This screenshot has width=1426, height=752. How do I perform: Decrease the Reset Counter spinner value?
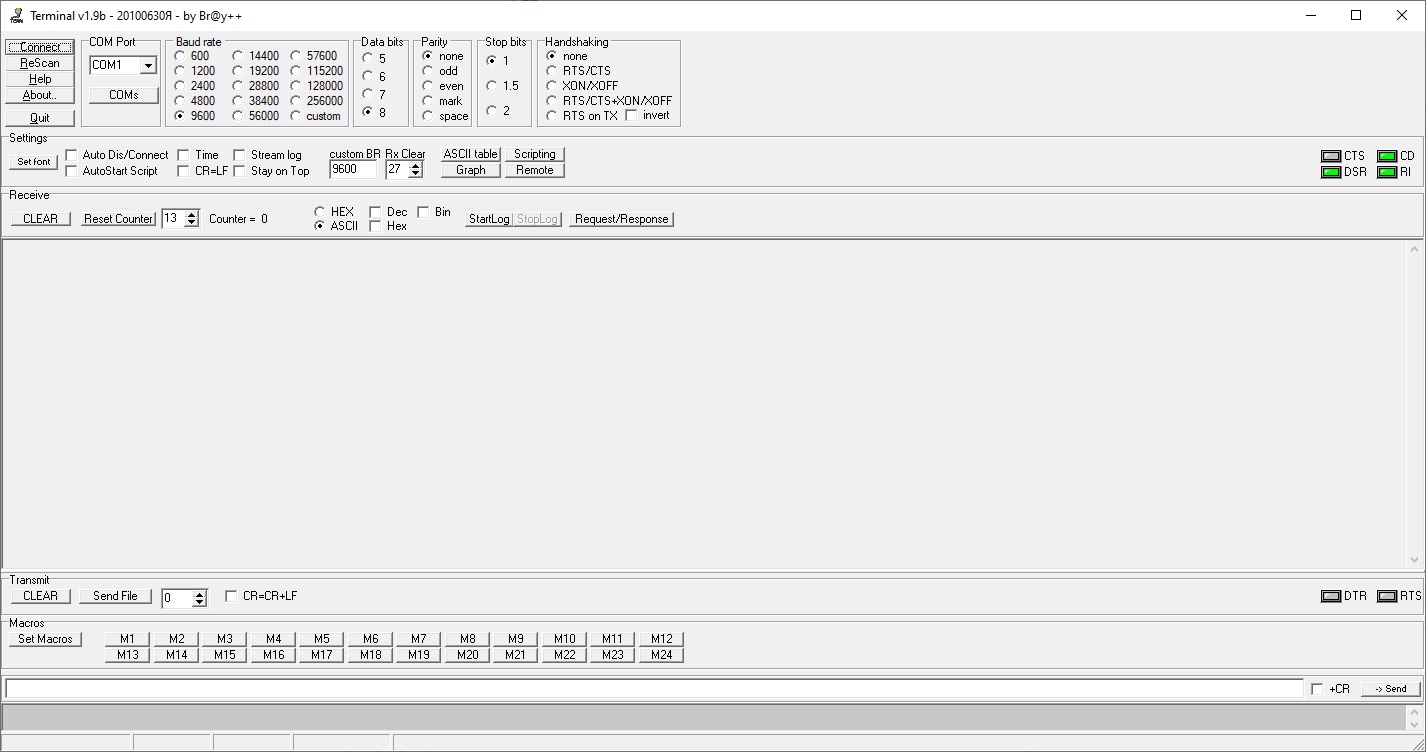tap(192, 223)
